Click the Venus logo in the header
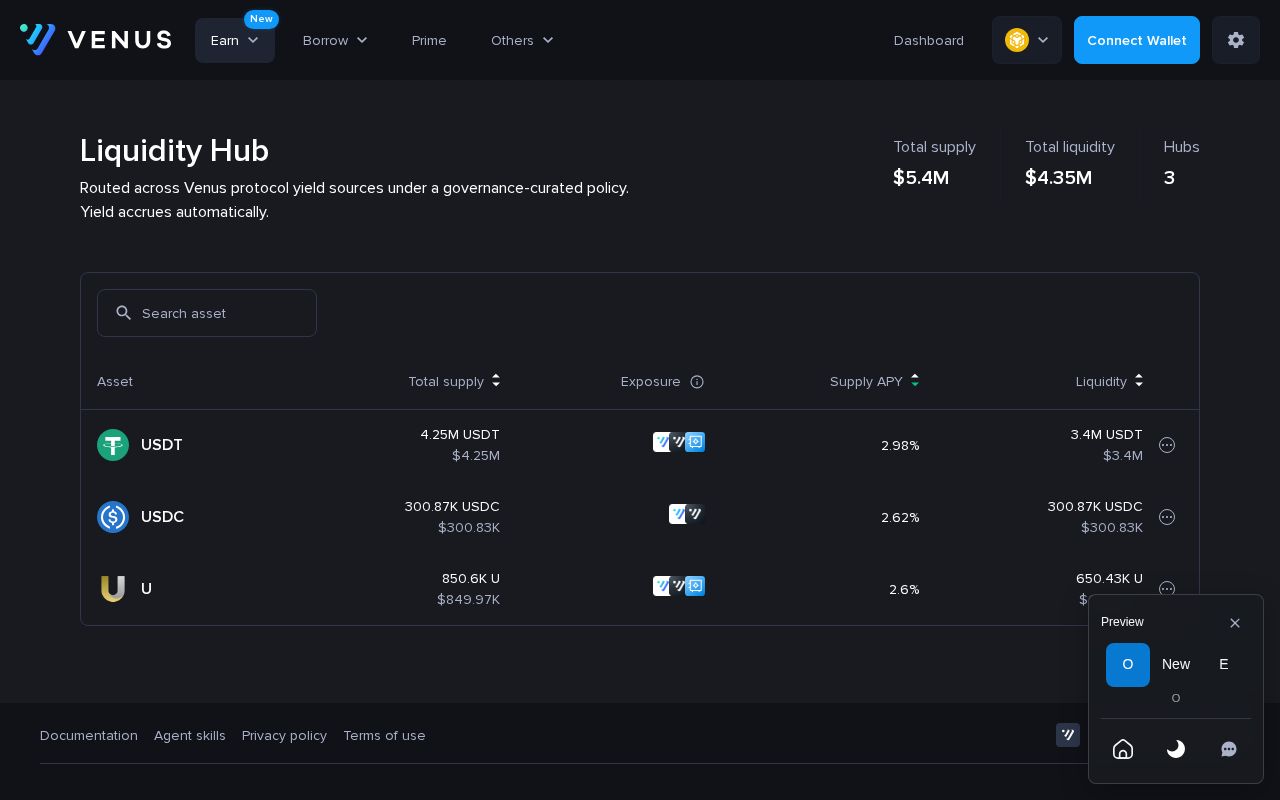 pyautogui.click(x=96, y=40)
